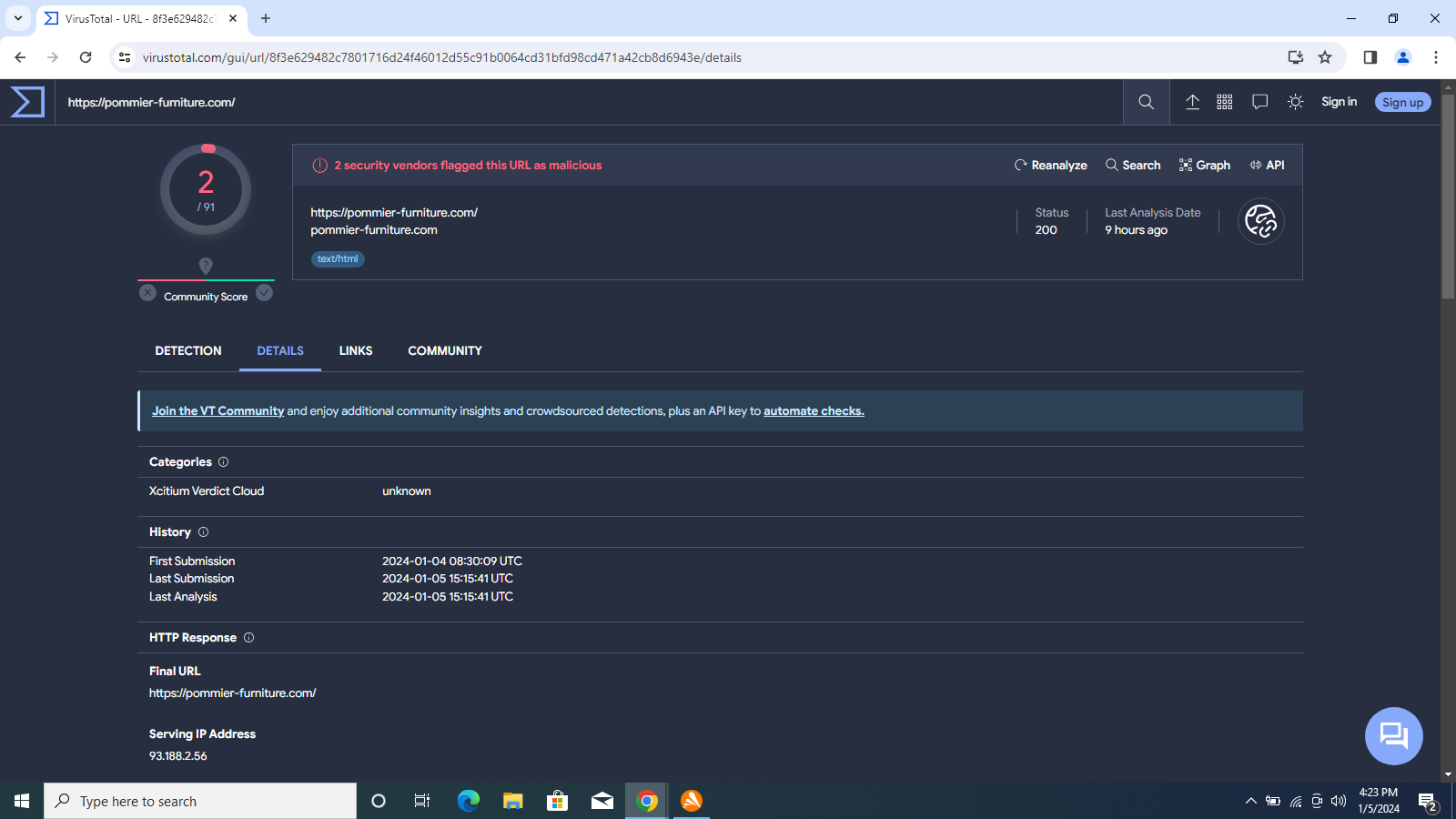Click the URL search field in VirusTotal header
1456x819 pixels.
589,102
